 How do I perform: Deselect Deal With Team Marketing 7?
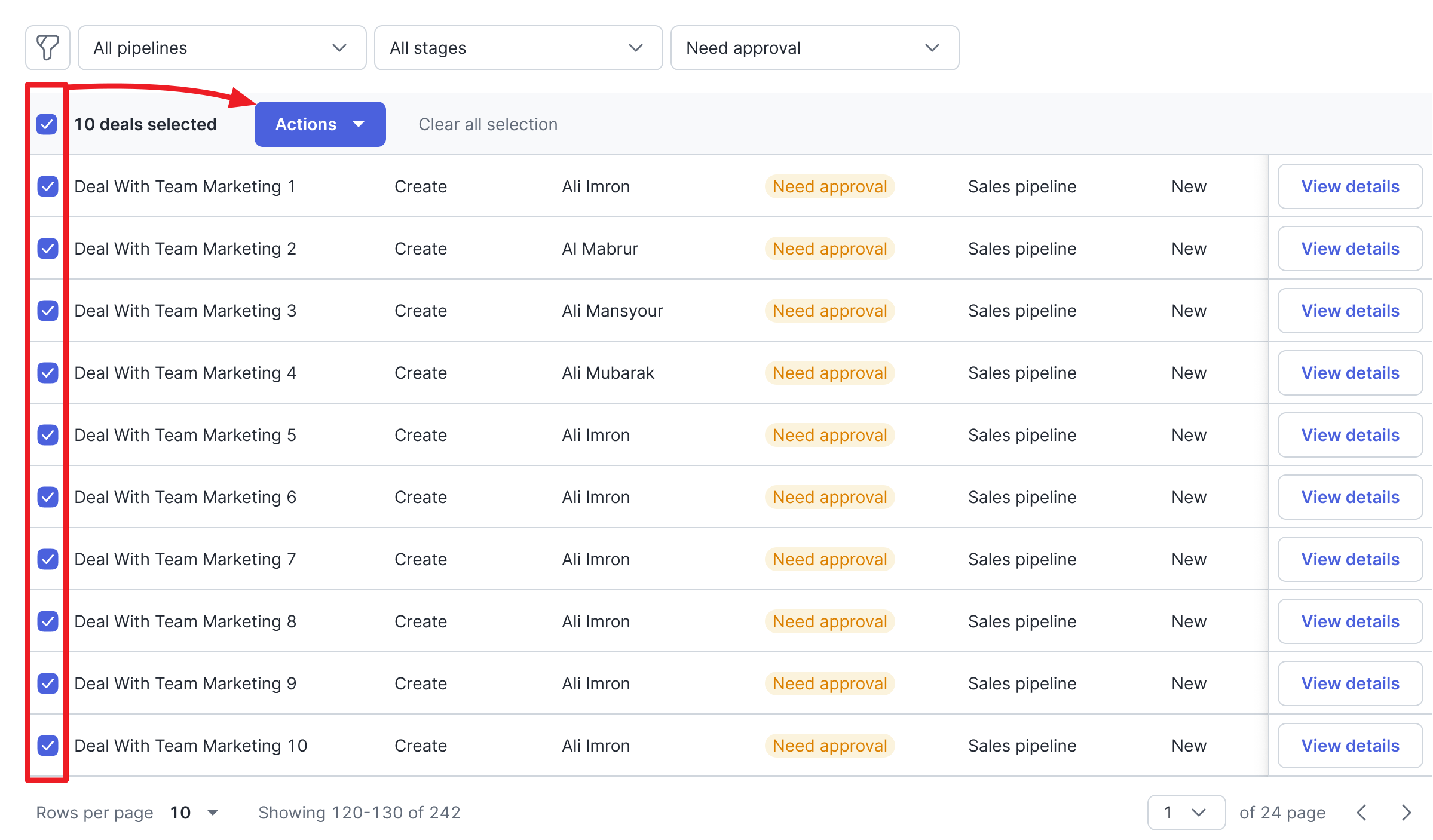point(48,559)
